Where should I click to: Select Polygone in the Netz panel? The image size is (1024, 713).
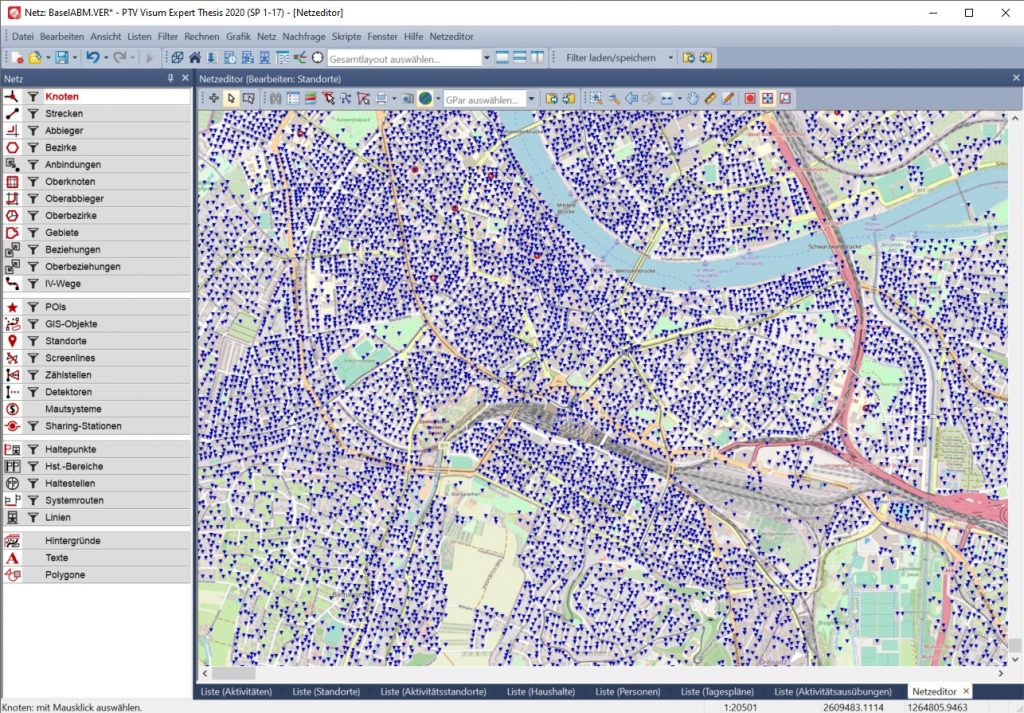65,575
